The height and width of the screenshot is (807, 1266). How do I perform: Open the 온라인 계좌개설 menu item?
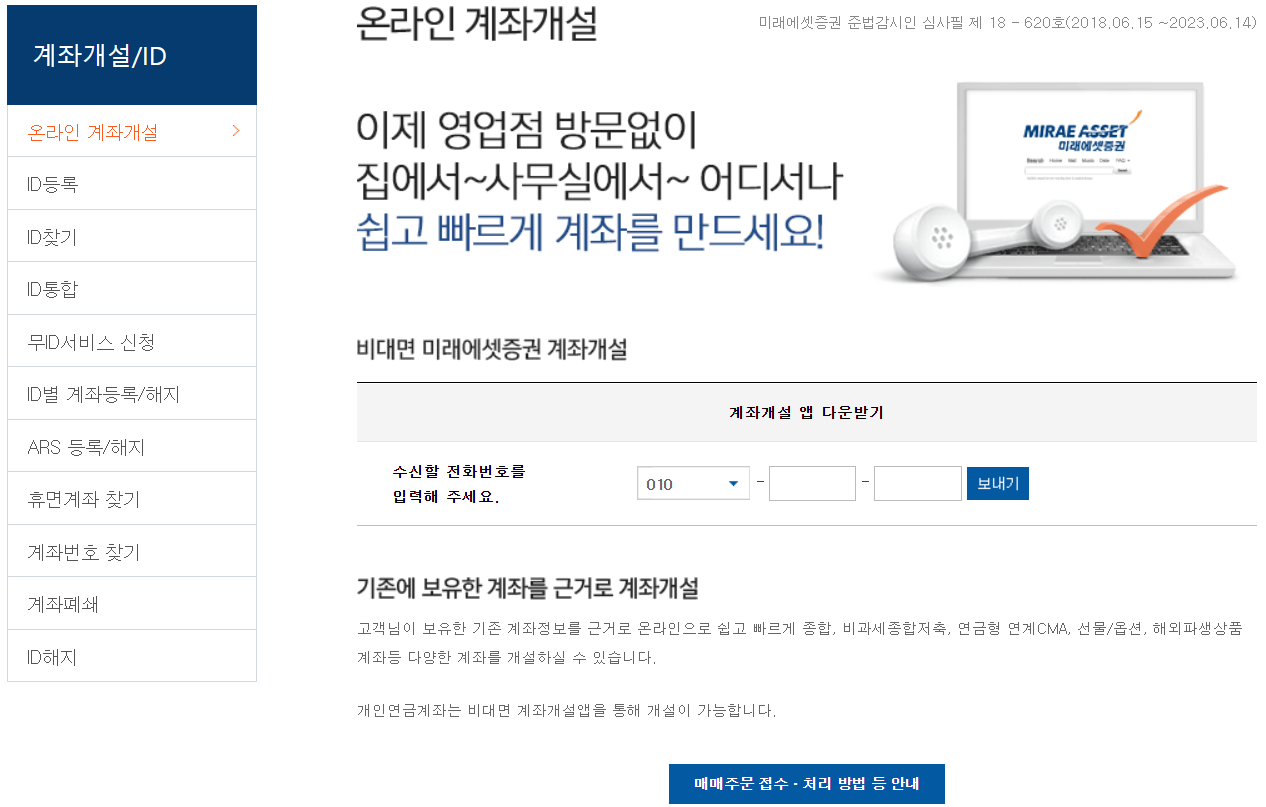coord(131,132)
